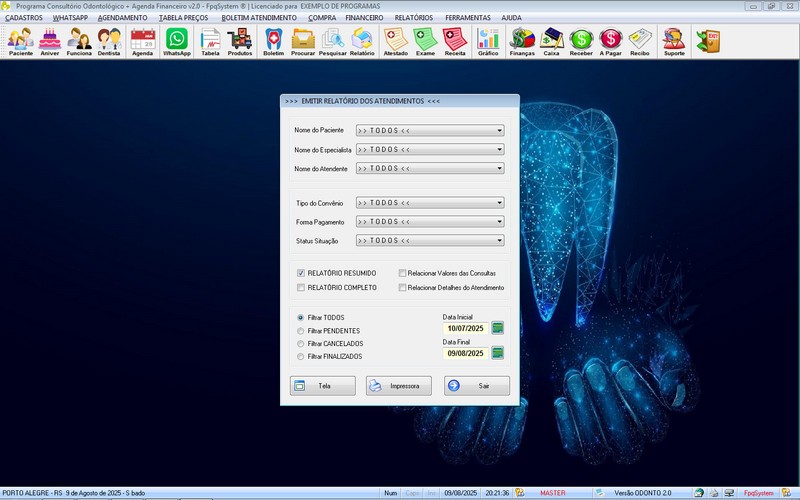
Task: Open the Caixa cash register icon
Action: coord(551,41)
